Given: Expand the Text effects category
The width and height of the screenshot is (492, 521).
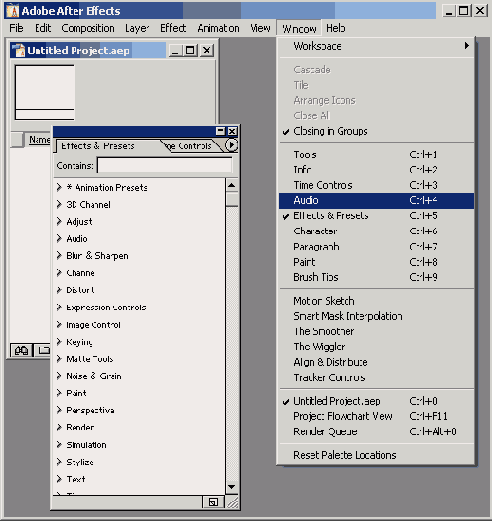Looking at the screenshot, I should point(59,479).
